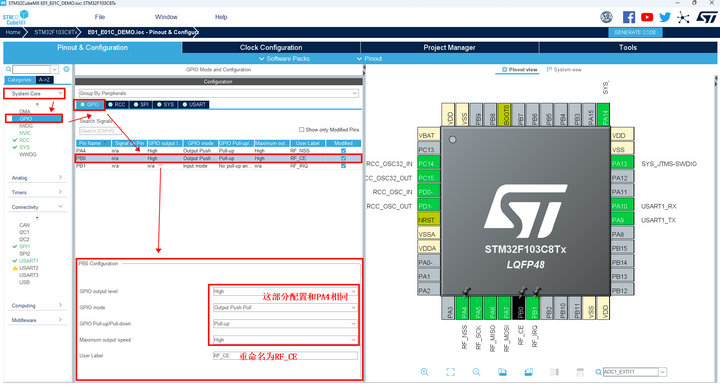720x387 pixels.
Task: Open the Window menu
Action: tap(166, 17)
